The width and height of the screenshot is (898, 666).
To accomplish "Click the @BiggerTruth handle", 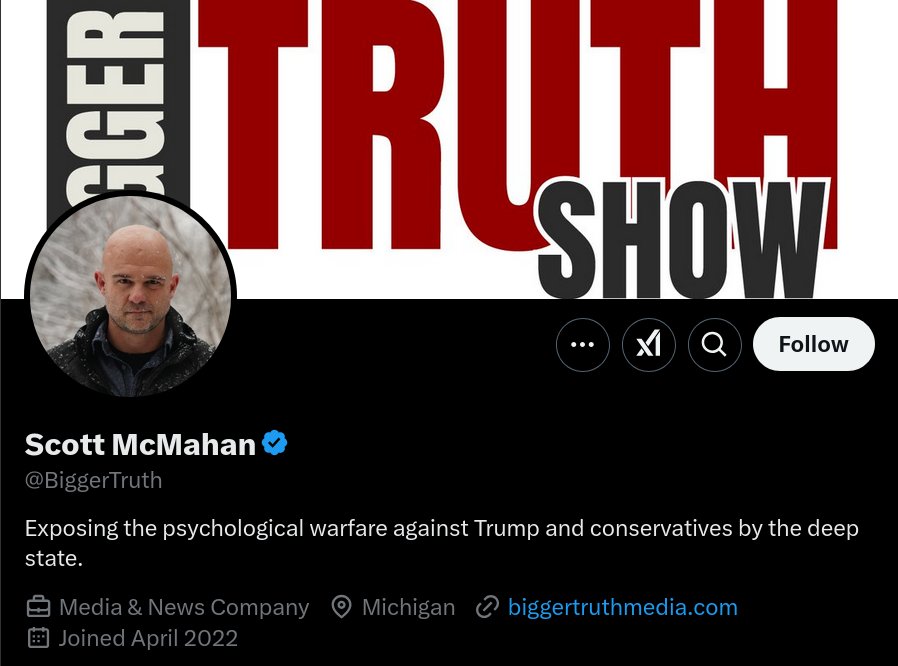I will click(93, 480).
